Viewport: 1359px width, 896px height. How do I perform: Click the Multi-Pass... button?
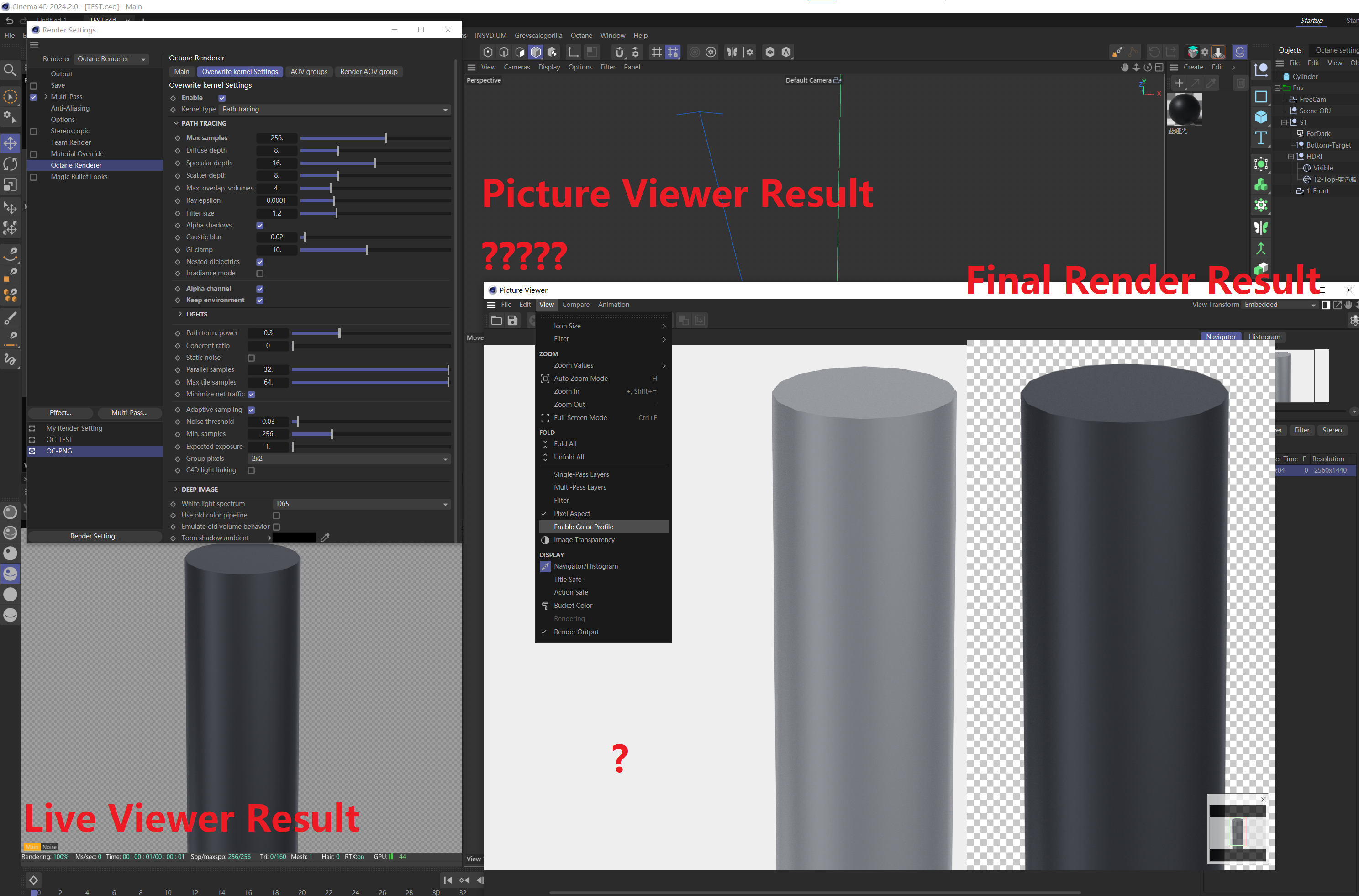point(129,412)
